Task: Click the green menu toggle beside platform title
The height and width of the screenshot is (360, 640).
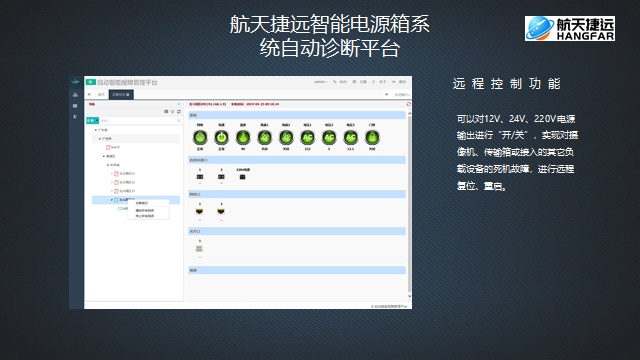Action: (91, 82)
